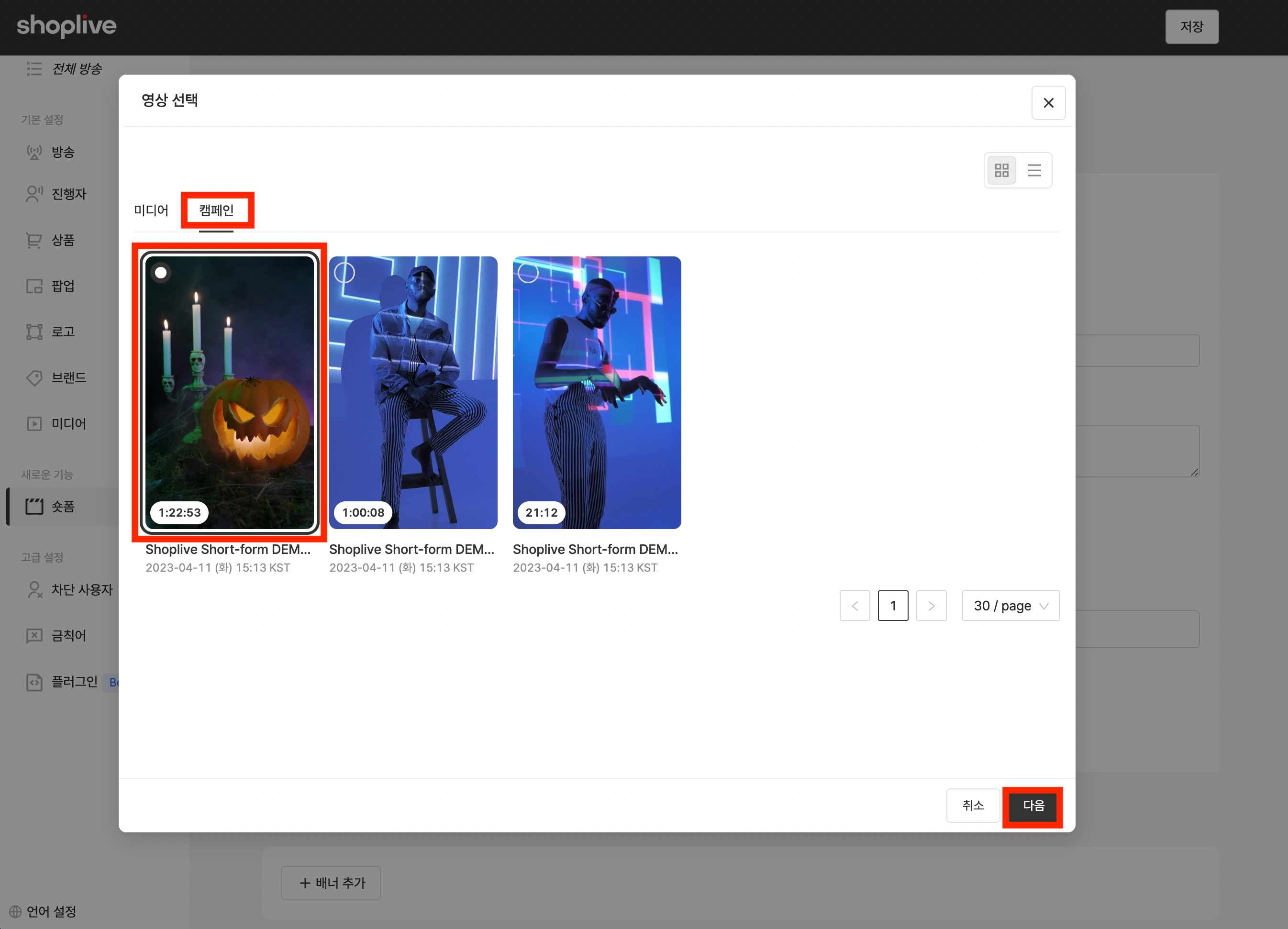The height and width of the screenshot is (929, 1288).
Task: Click the 금칙어 banned words icon
Action: click(x=34, y=635)
